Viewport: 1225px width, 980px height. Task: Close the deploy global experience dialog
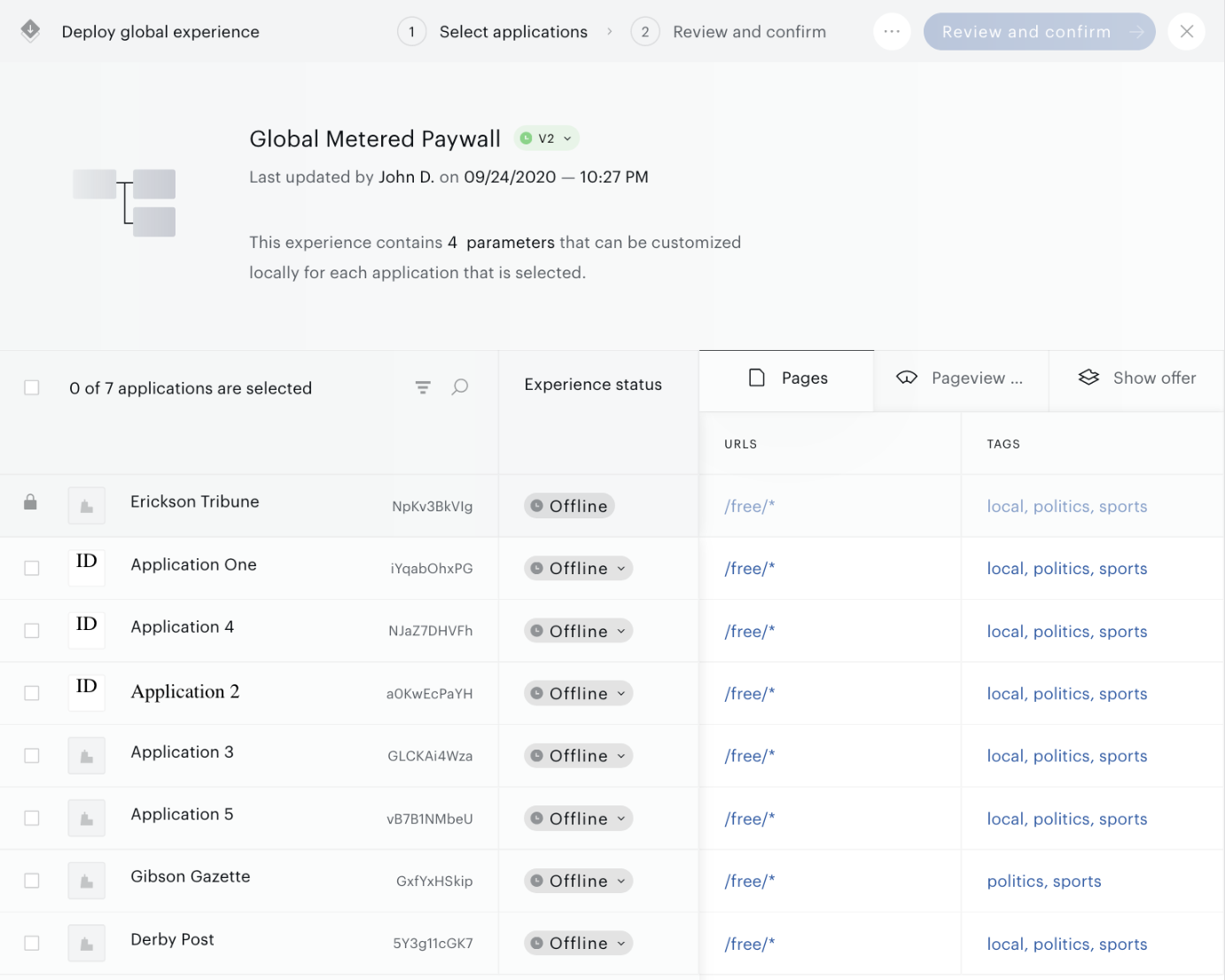[1186, 32]
